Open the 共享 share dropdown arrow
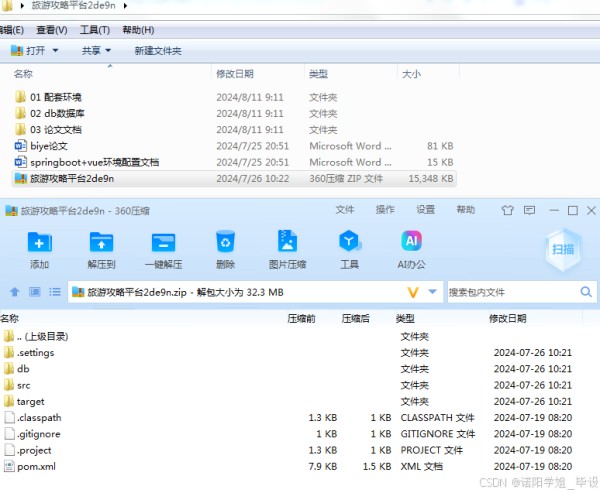The width and height of the screenshot is (600, 493). tap(108, 51)
